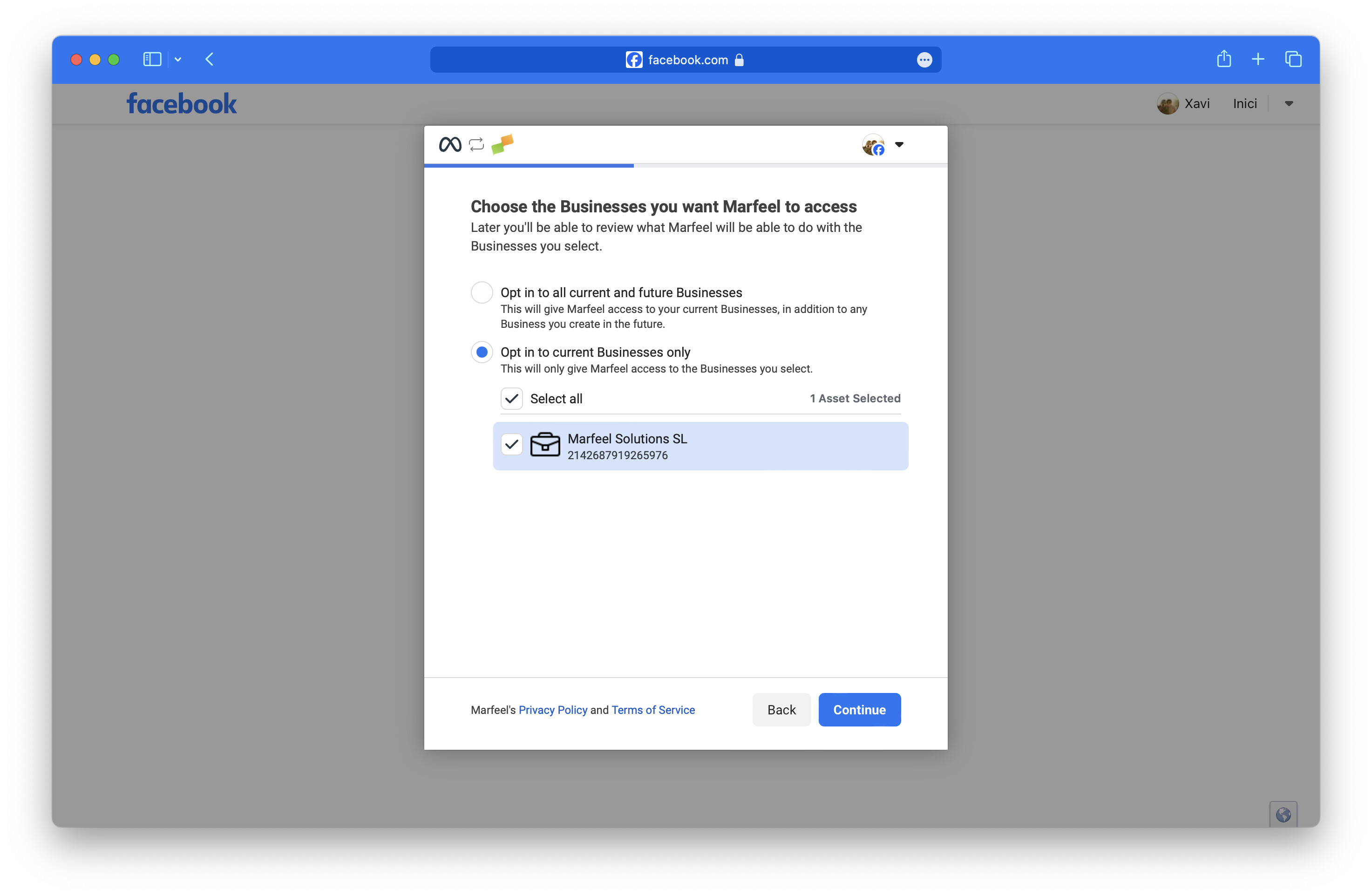Open the sidebar chevron in the browser toolbar
This screenshot has width=1372, height=896.
coord(177,60)
